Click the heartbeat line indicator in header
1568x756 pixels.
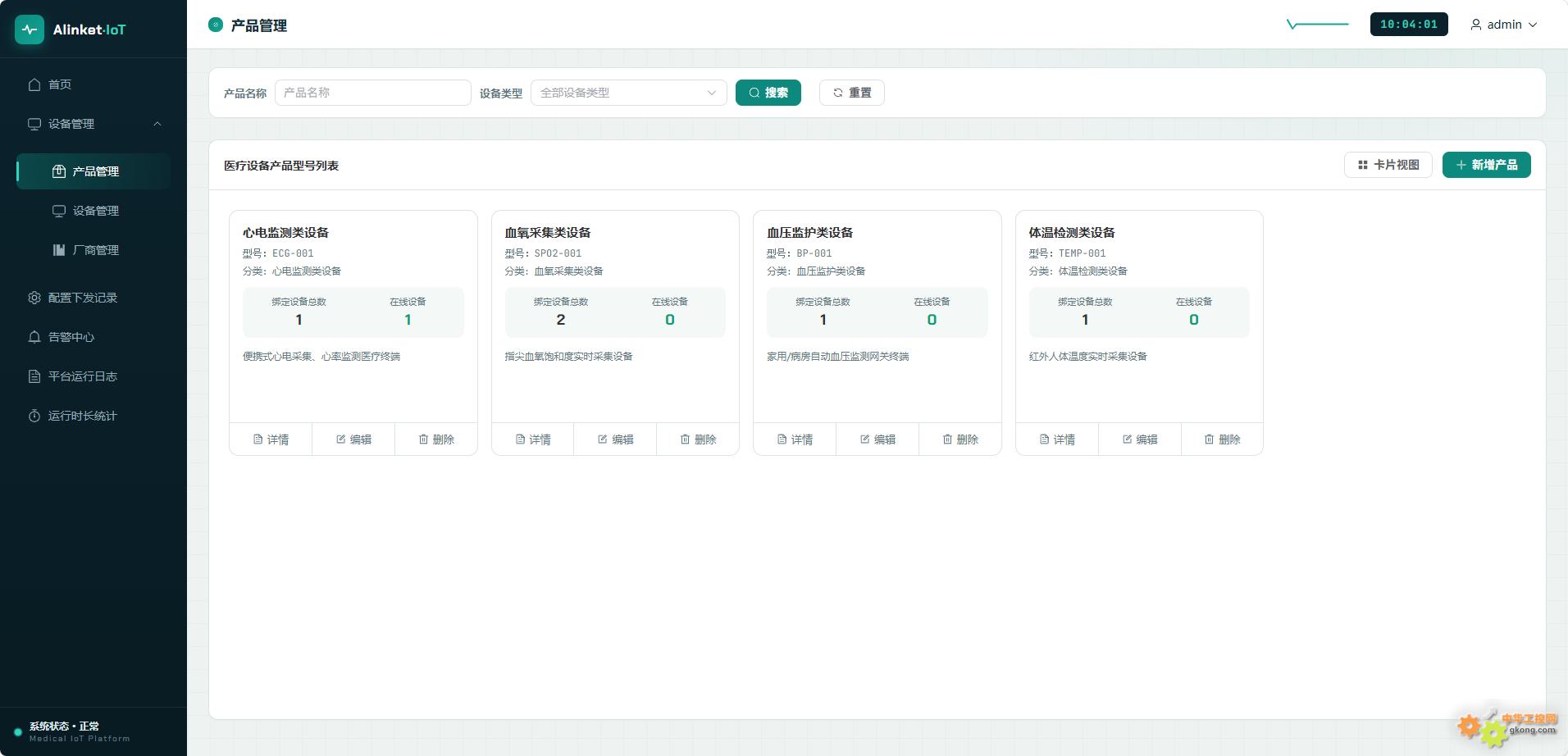(1318, 25)
